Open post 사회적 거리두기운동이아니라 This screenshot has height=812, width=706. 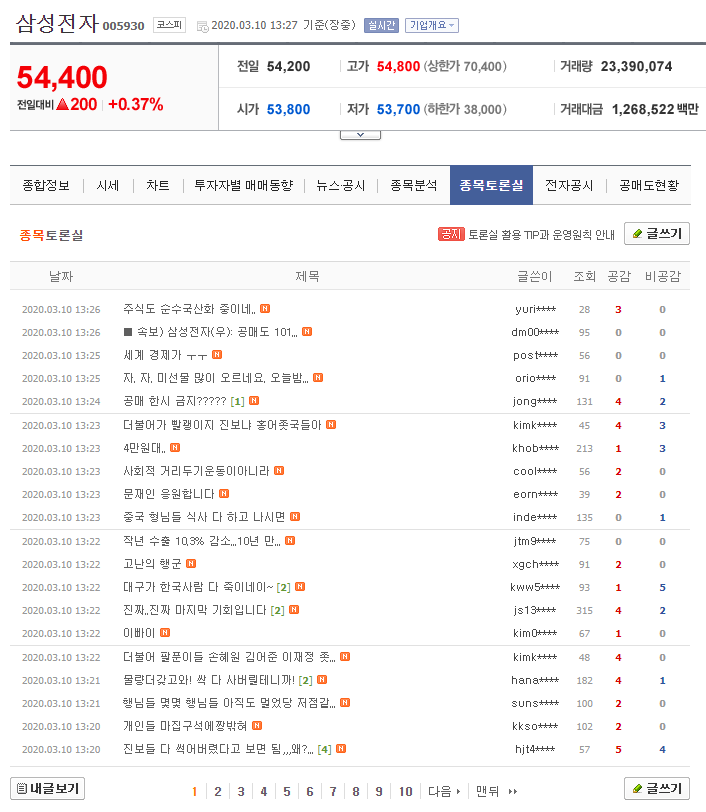tap(196, 471)
